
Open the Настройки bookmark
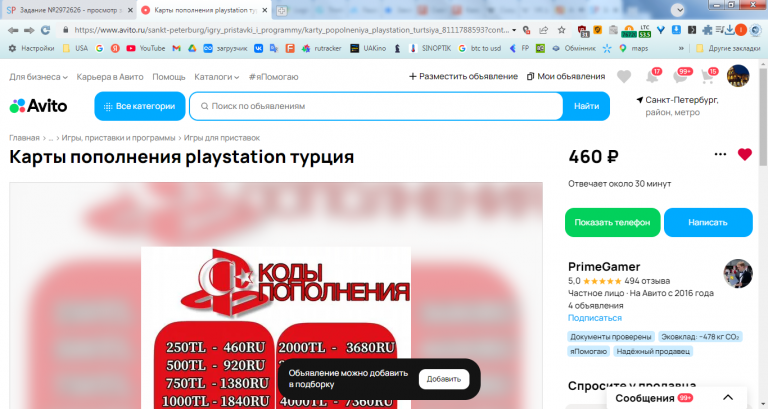pyautogui.click(x=32, y=48)
